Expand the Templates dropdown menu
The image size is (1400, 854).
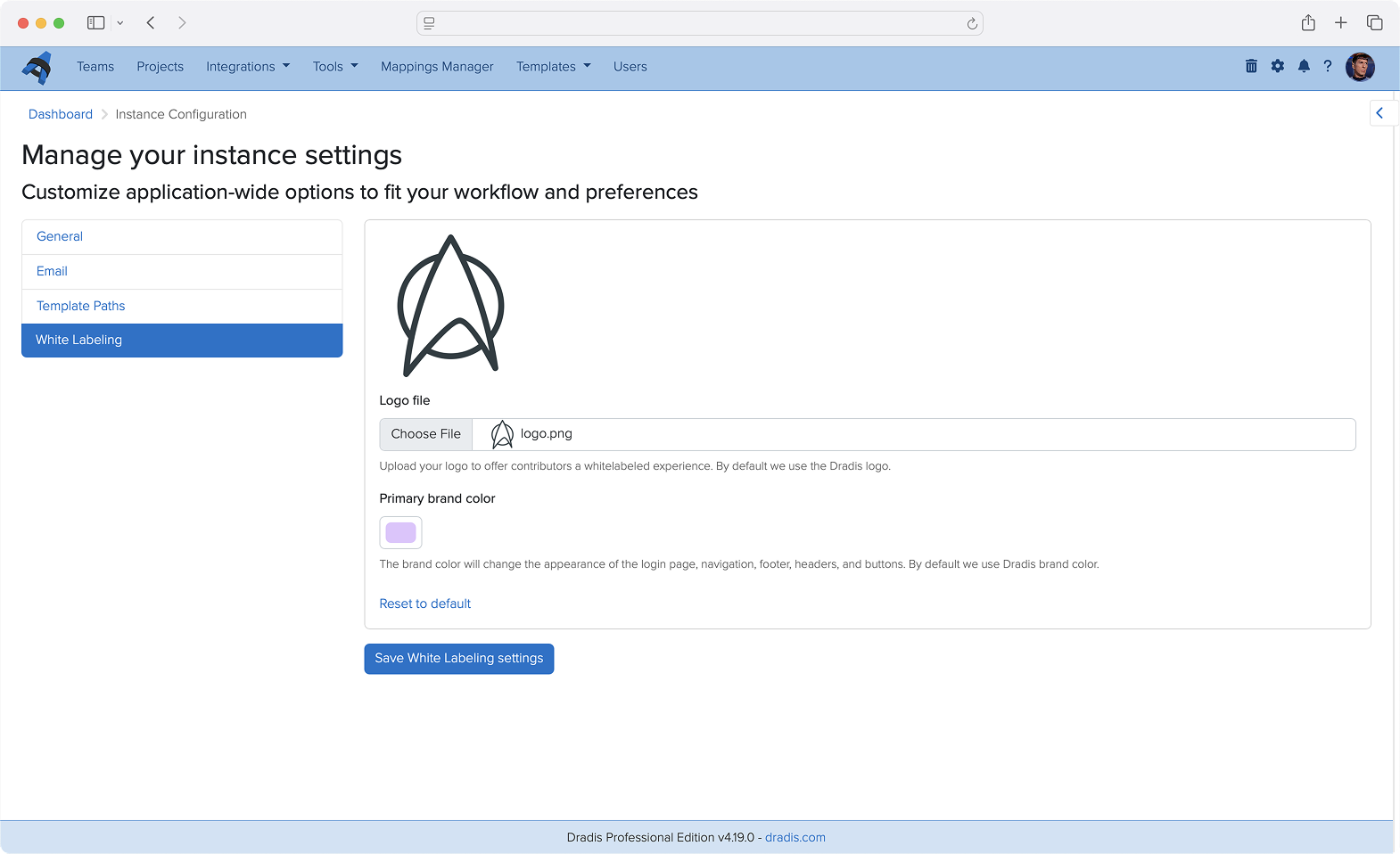553,67
